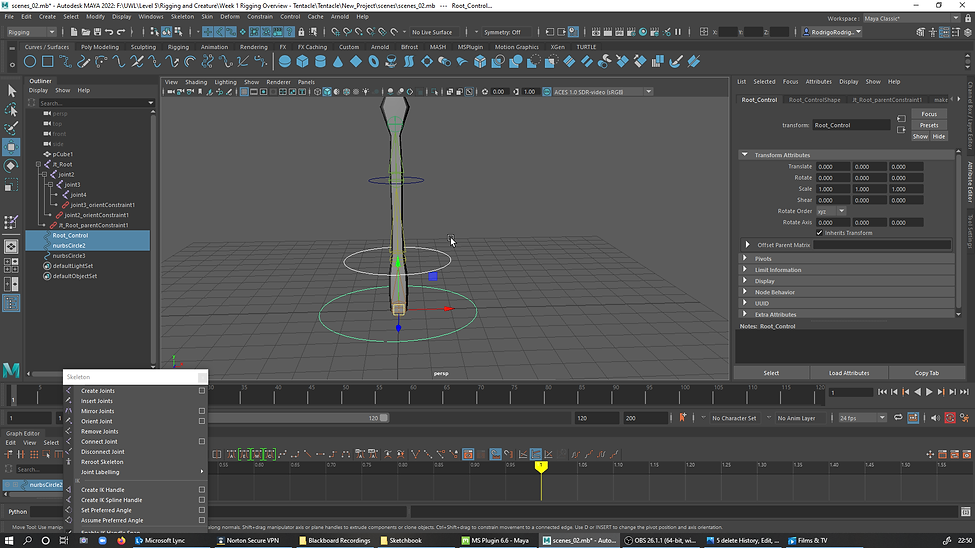The height and width of the screenshot is (548, 975).
Task: Activate the Rotate tool in toolbox
Action: (11, 166)
